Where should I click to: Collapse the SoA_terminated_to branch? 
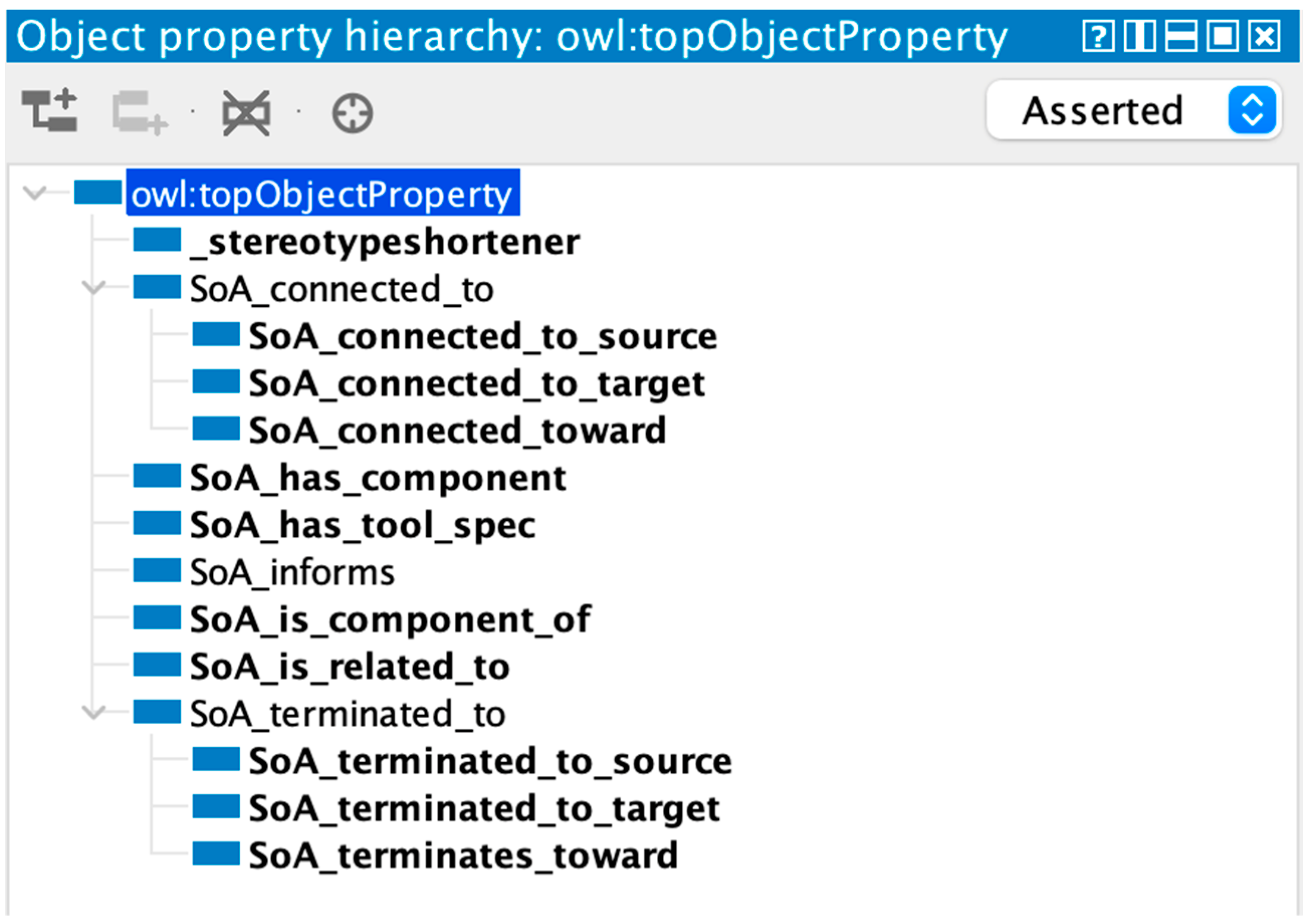pos(93,713)
